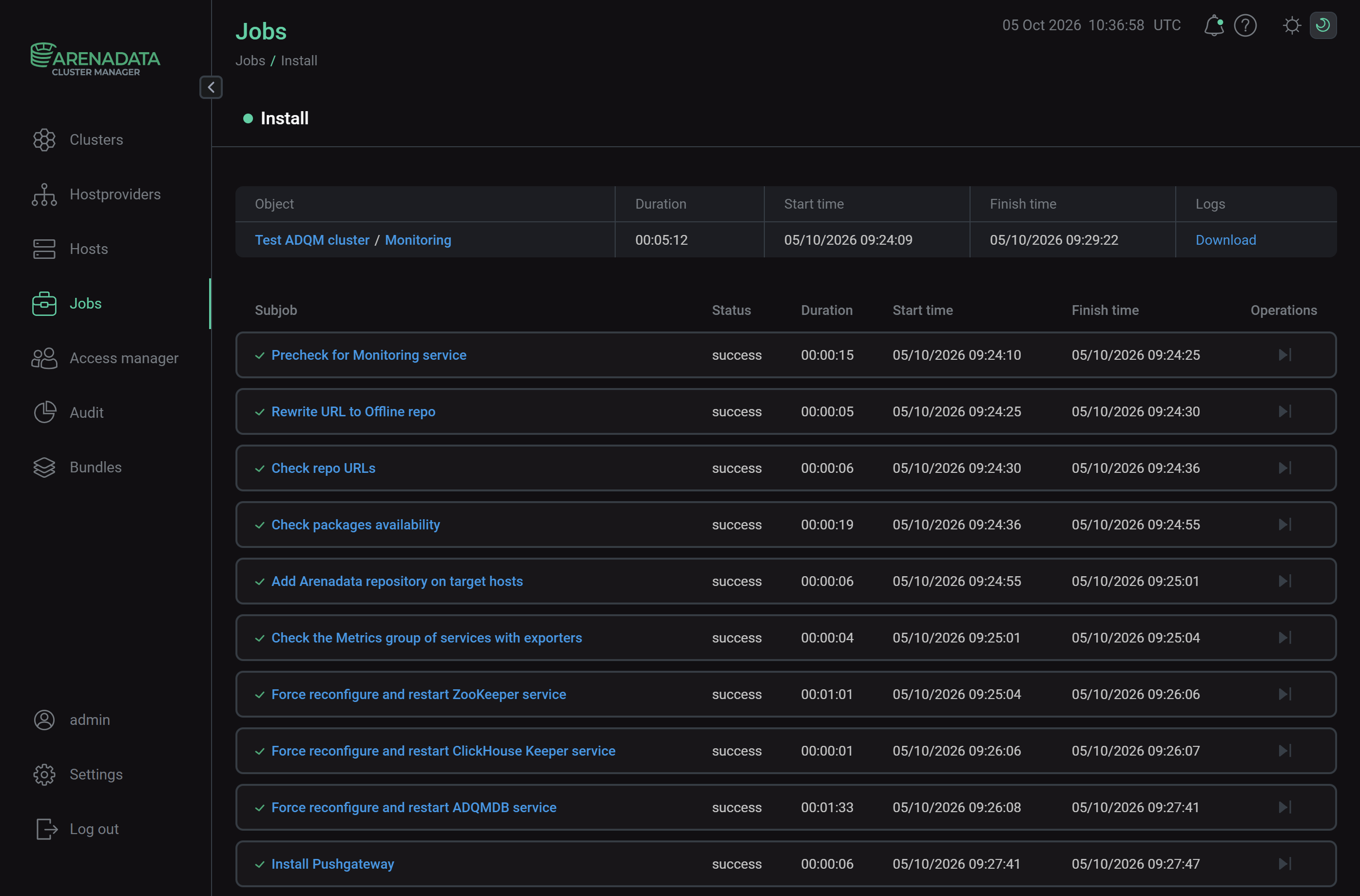Click the Audit sidebar label

tap(86, 412)
